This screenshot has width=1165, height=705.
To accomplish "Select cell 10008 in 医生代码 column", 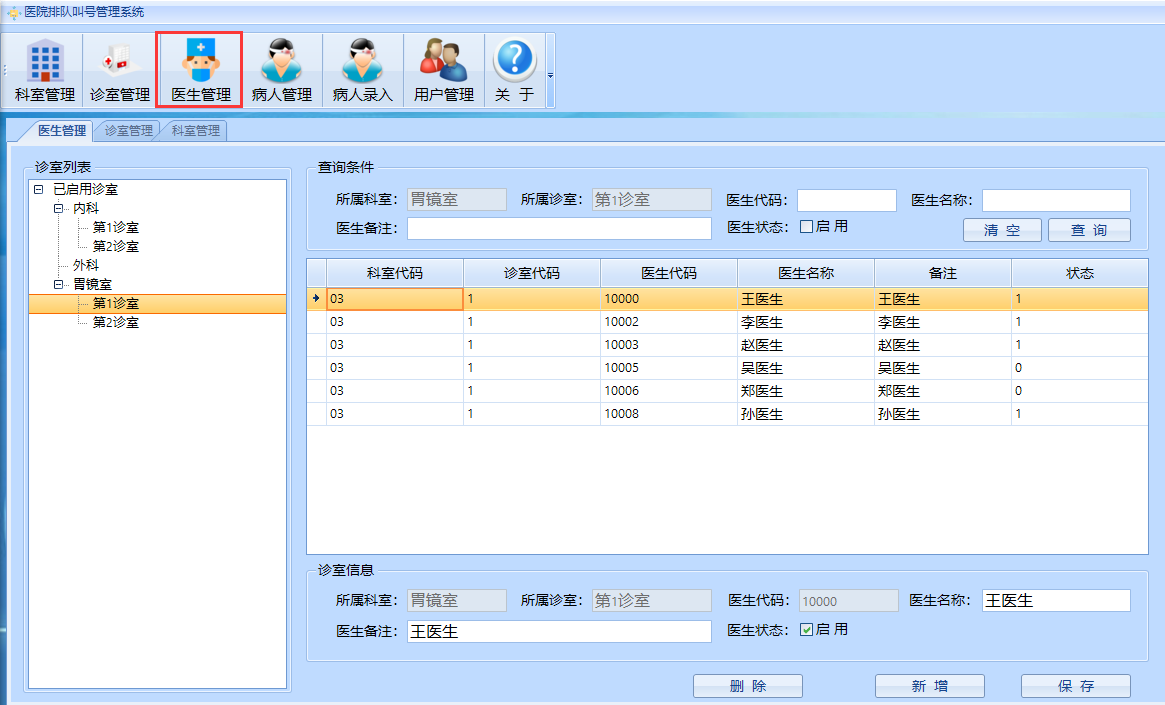I will pyautogui.click(x=669, y=414).
